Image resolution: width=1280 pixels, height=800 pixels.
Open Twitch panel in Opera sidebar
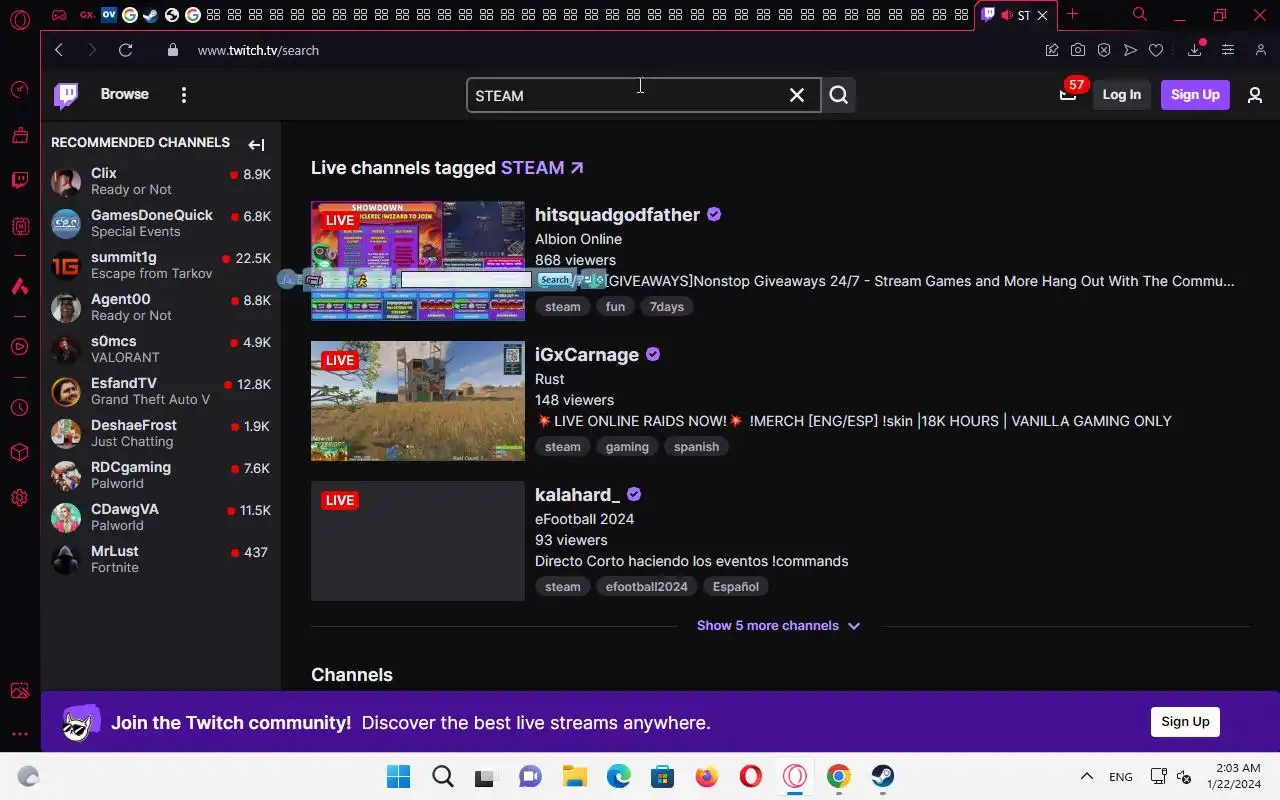point(19,180)
